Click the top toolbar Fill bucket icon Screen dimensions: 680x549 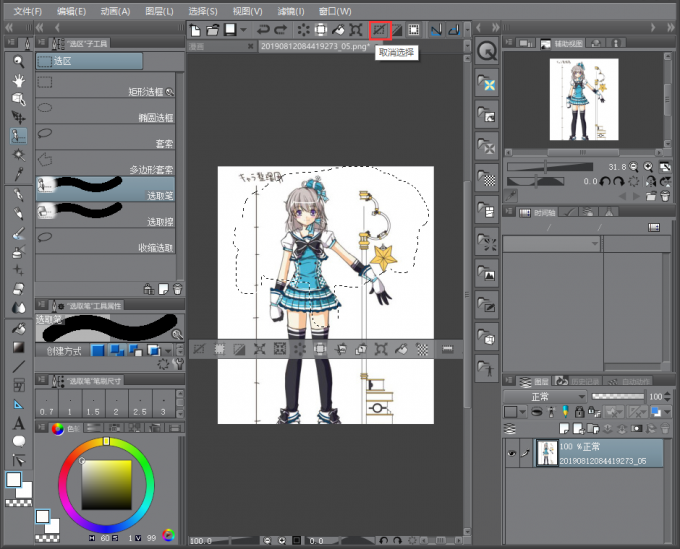tap(338, 30)
